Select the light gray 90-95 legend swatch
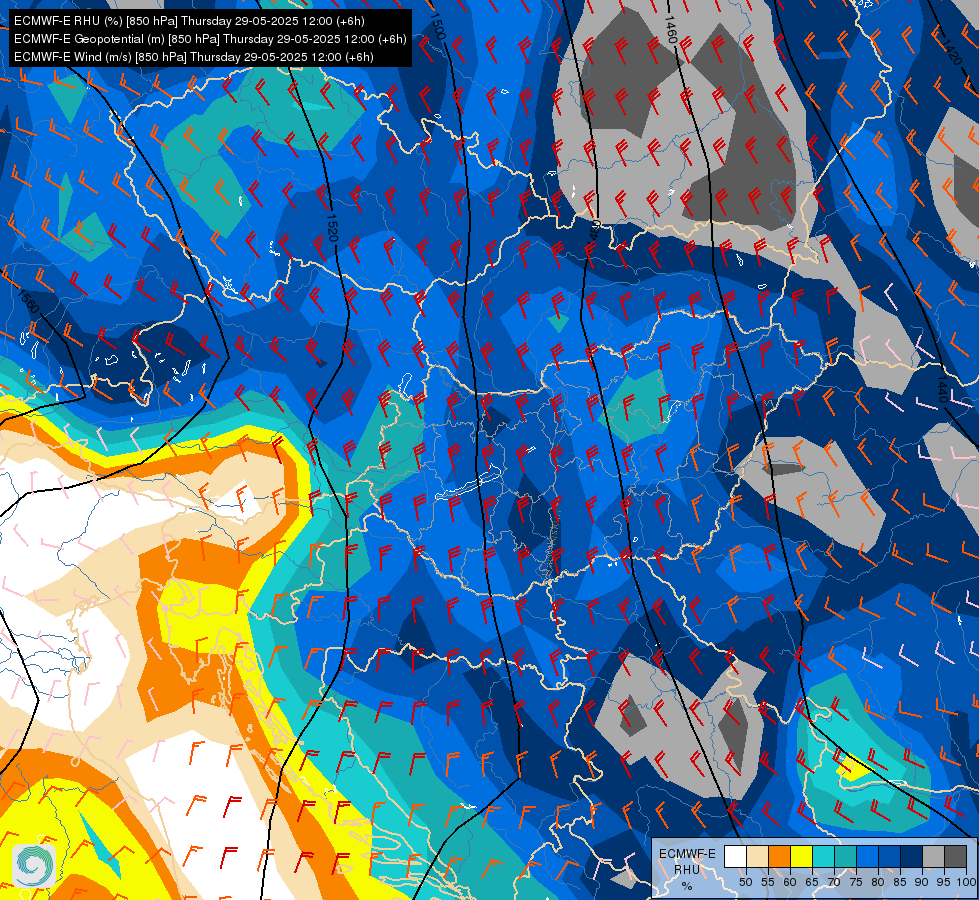Screen dimensions: 979x900 pyautogui.click(x=933, y=857)
